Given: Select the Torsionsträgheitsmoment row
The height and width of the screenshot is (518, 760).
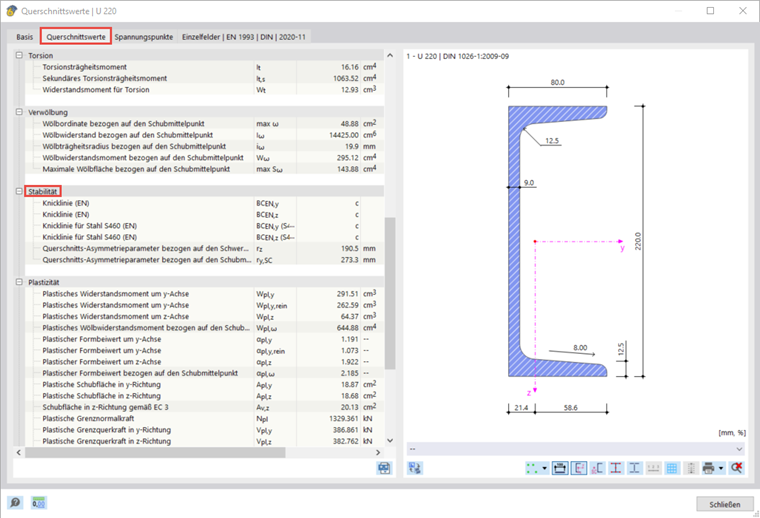Looking at the screenshot, I should pyautogui.click(x=205, y=67).
